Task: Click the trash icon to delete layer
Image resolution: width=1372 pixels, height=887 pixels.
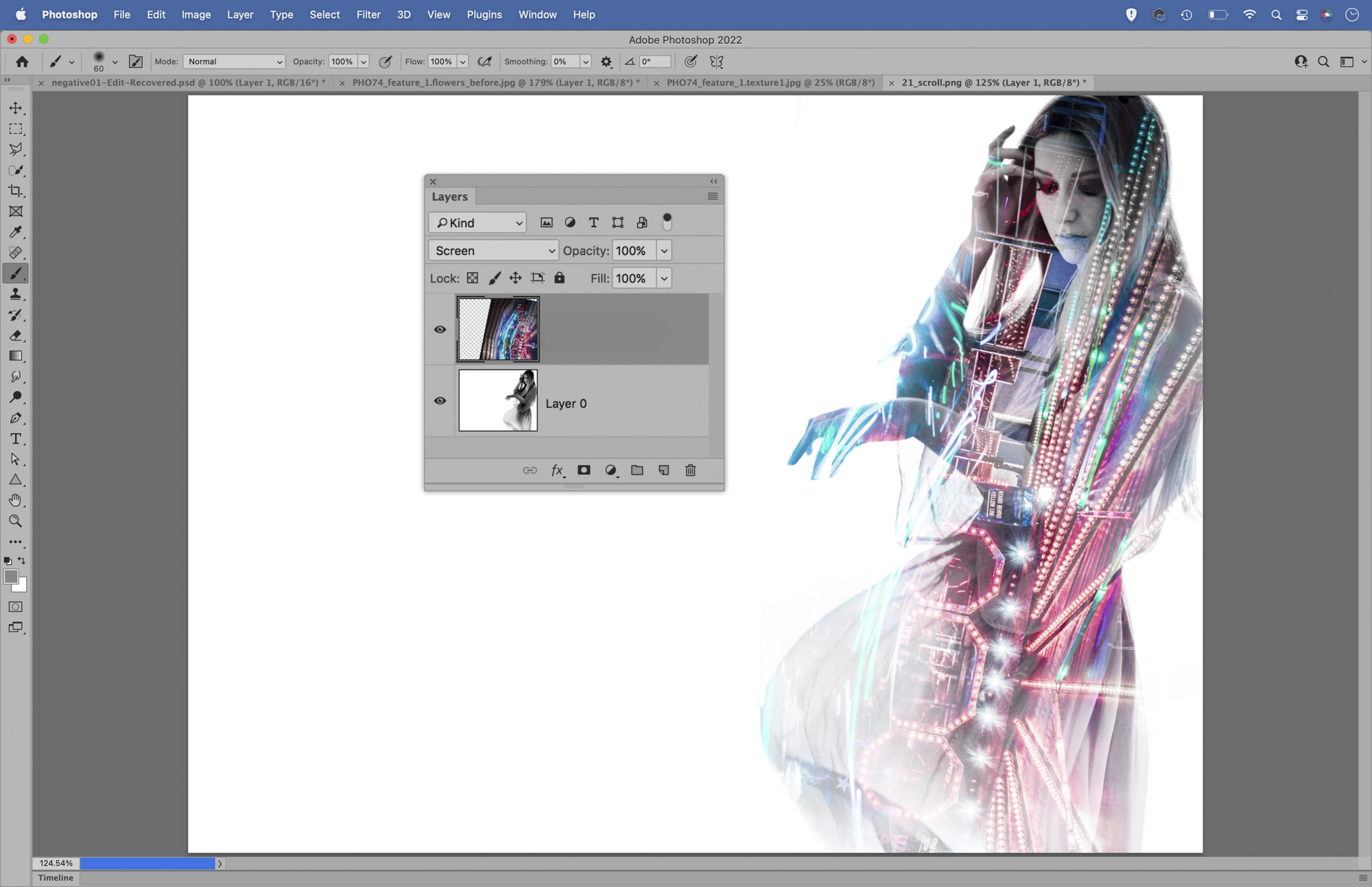Action: point(690,470)
